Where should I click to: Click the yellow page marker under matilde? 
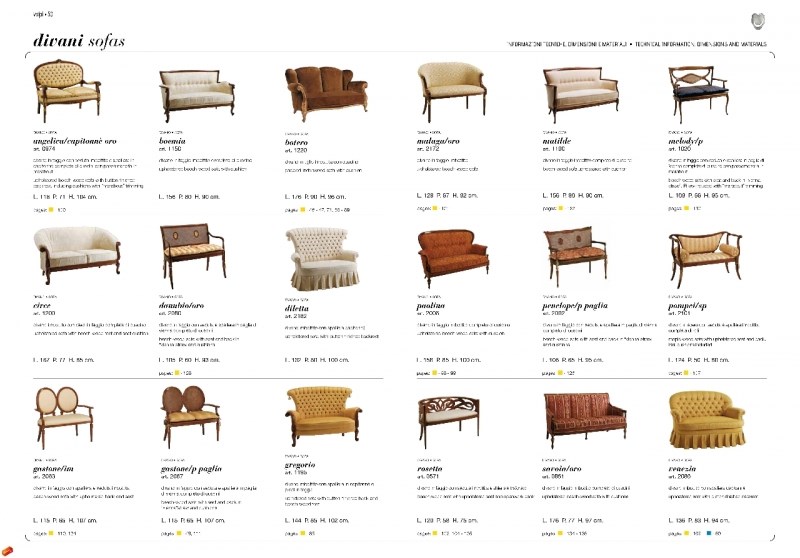click(561, 208)
